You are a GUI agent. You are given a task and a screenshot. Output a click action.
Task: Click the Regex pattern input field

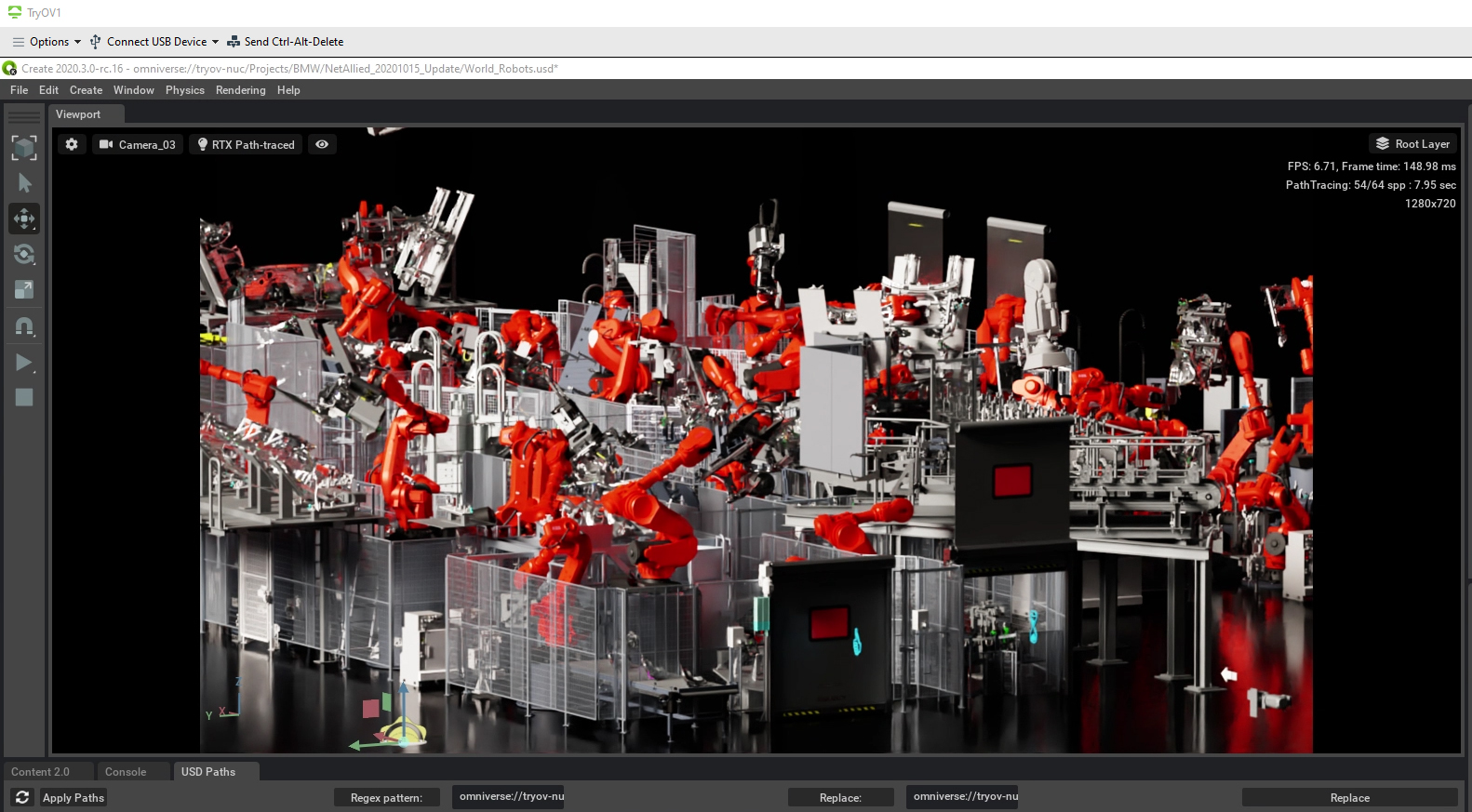click(x=508, y=796)
